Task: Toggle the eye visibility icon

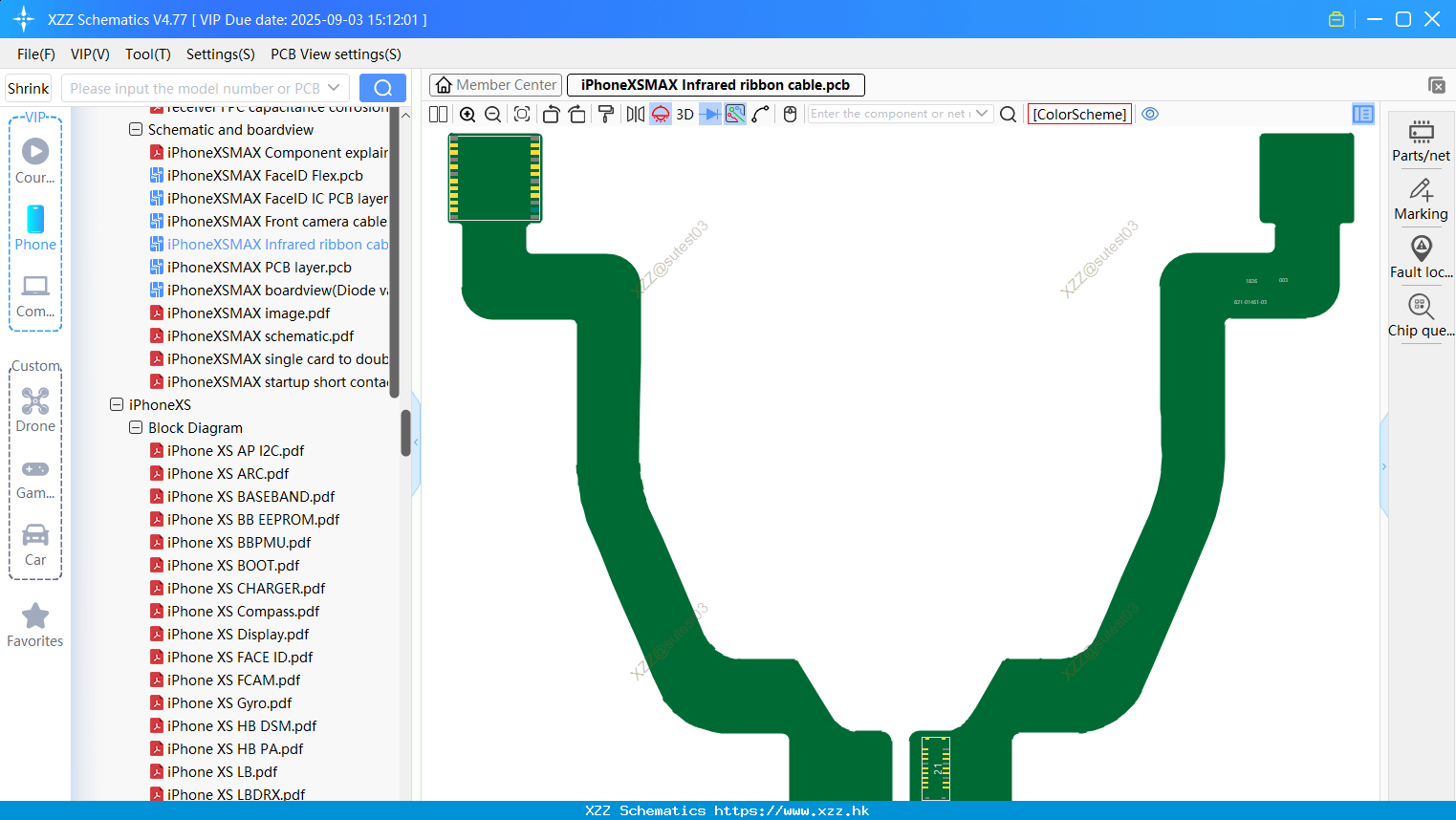Action: [x=1150, y=114]
